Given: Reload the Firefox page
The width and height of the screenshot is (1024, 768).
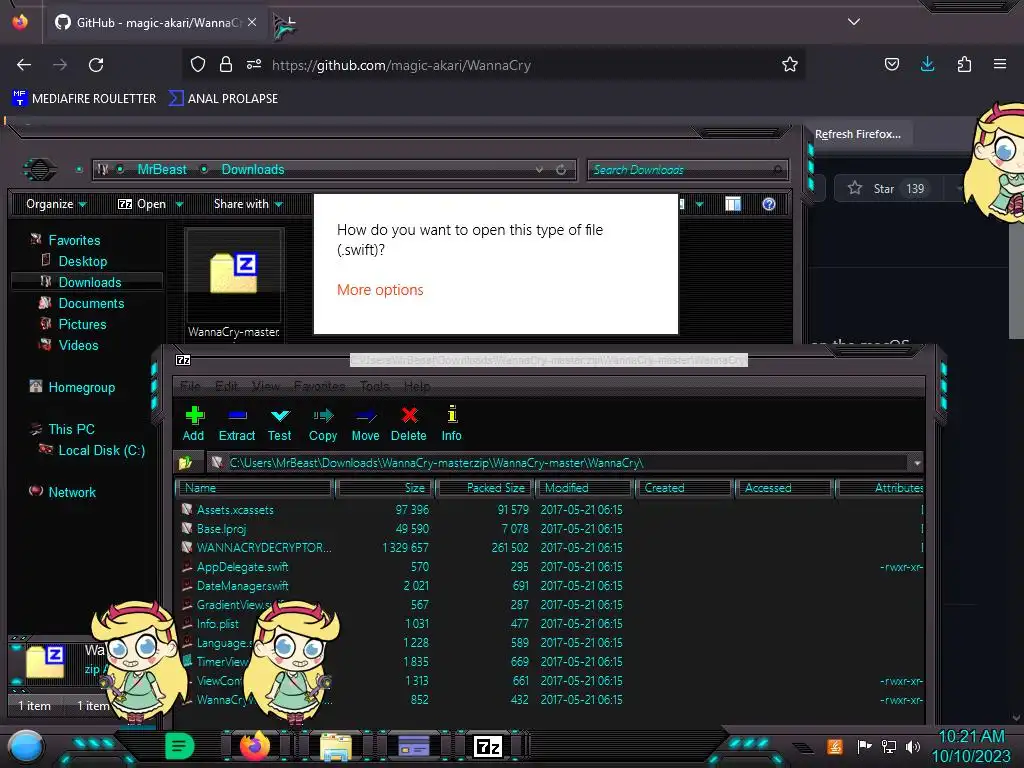Looking at the screenshot, I should point(96,65).
